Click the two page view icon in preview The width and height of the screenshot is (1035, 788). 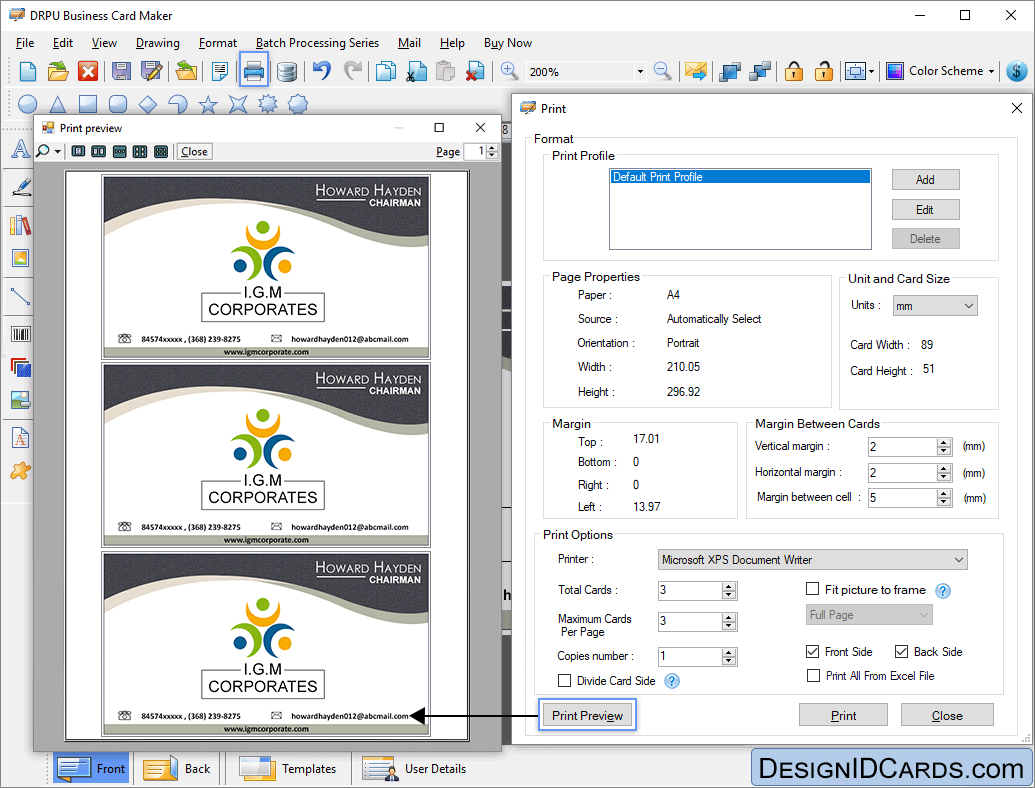tap(98, 151)
